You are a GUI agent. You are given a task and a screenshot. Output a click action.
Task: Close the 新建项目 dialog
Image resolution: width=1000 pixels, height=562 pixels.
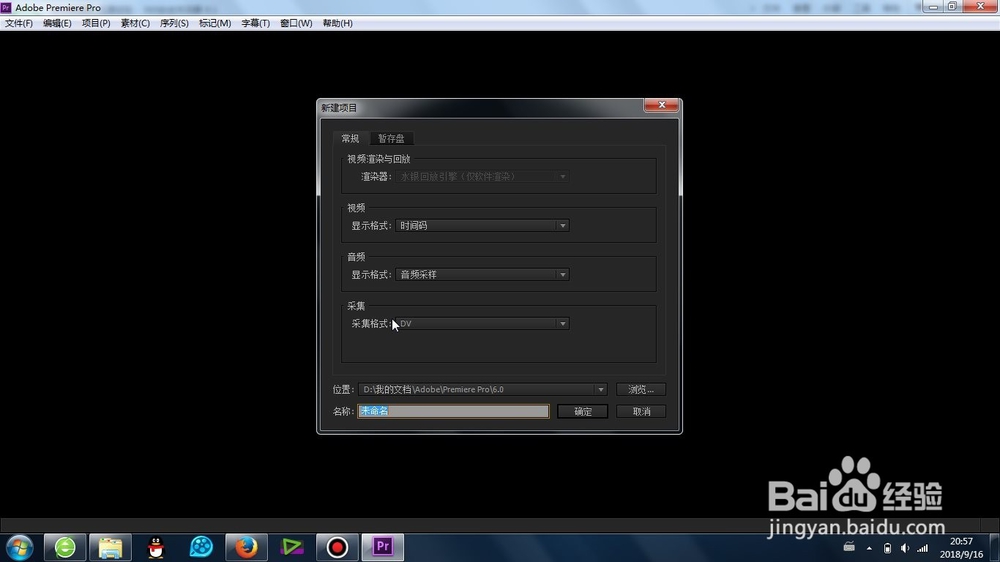pos(661,105)
